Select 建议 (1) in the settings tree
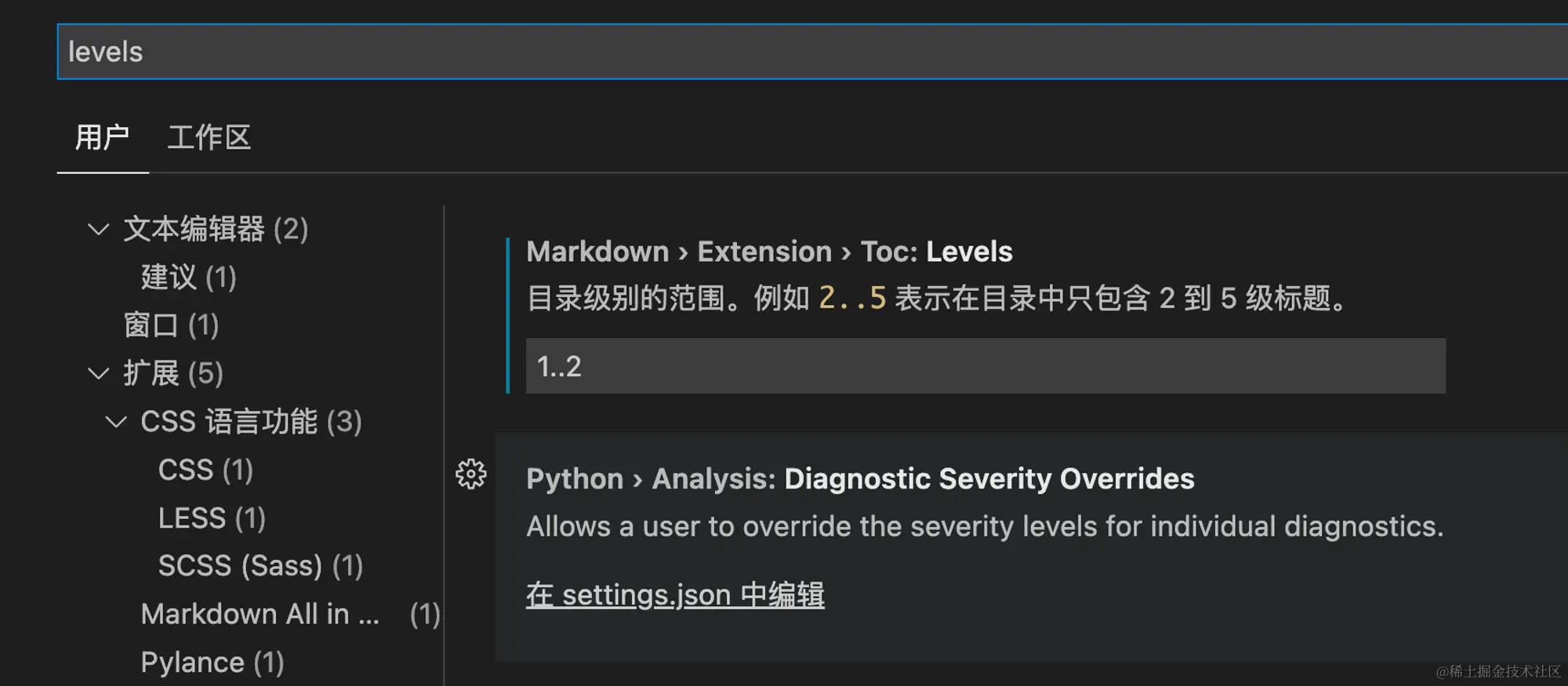1568x686 pixels. (x=188, y=278)
